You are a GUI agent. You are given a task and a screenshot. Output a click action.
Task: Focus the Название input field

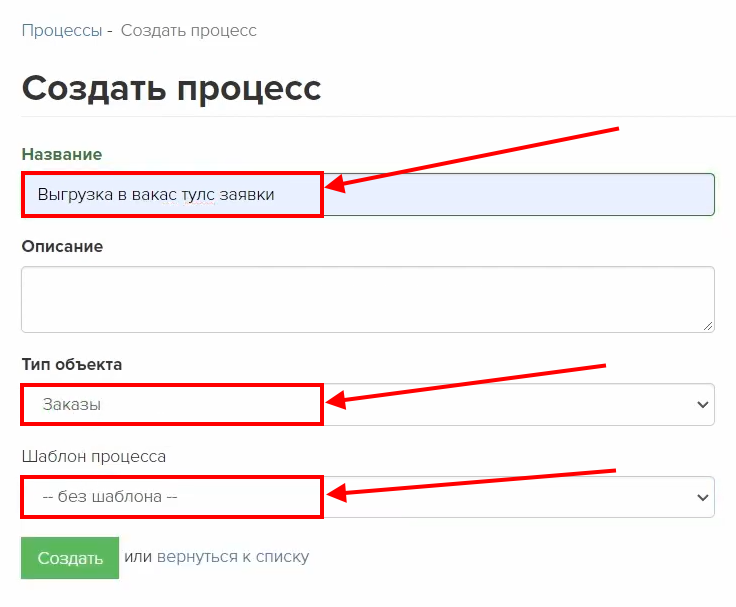[x=500, y=195]
